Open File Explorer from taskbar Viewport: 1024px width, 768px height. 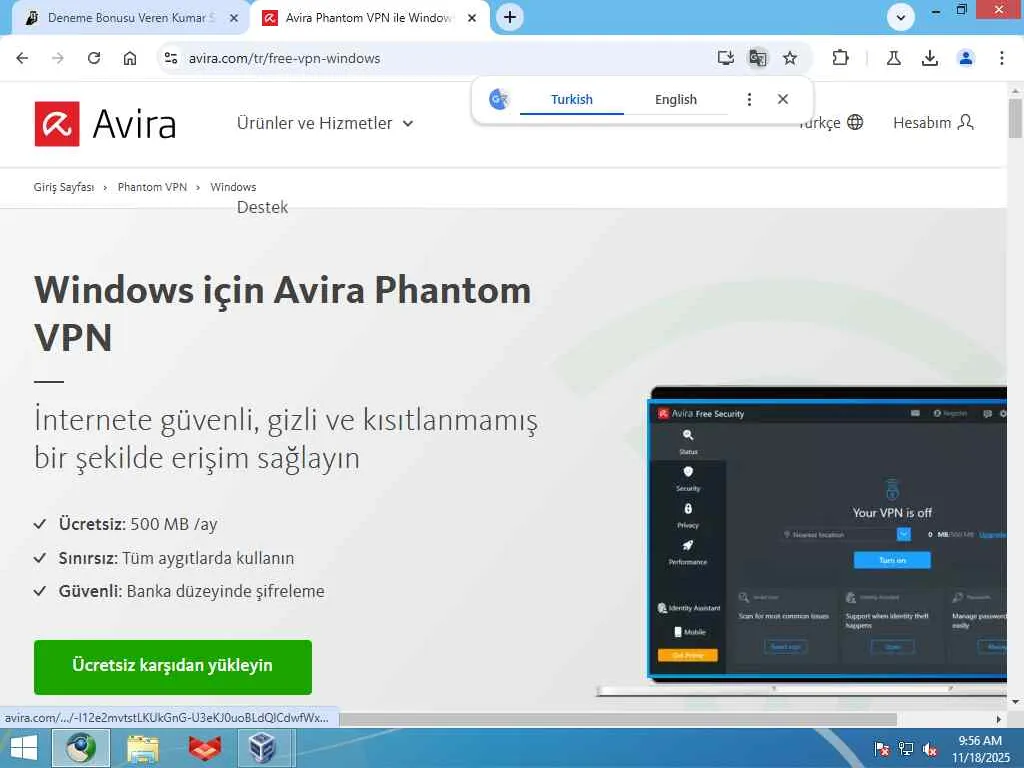142,748
